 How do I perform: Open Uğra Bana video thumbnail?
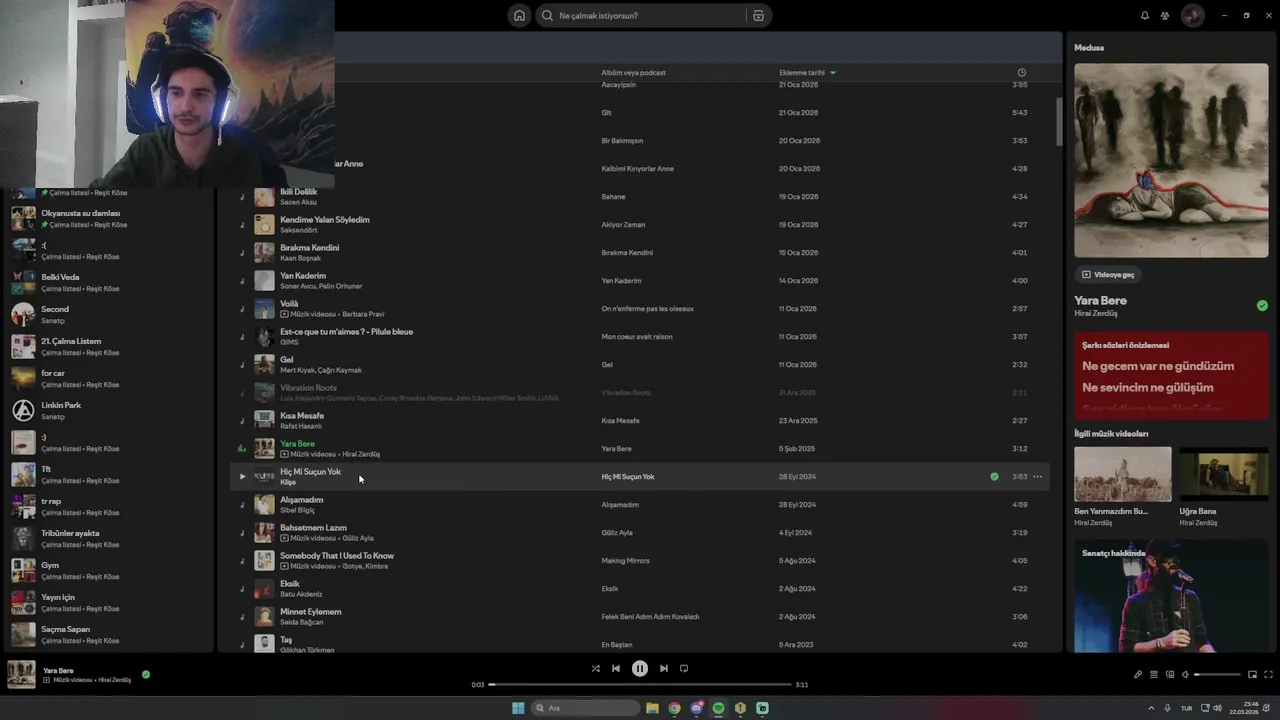coord(1224,474)
